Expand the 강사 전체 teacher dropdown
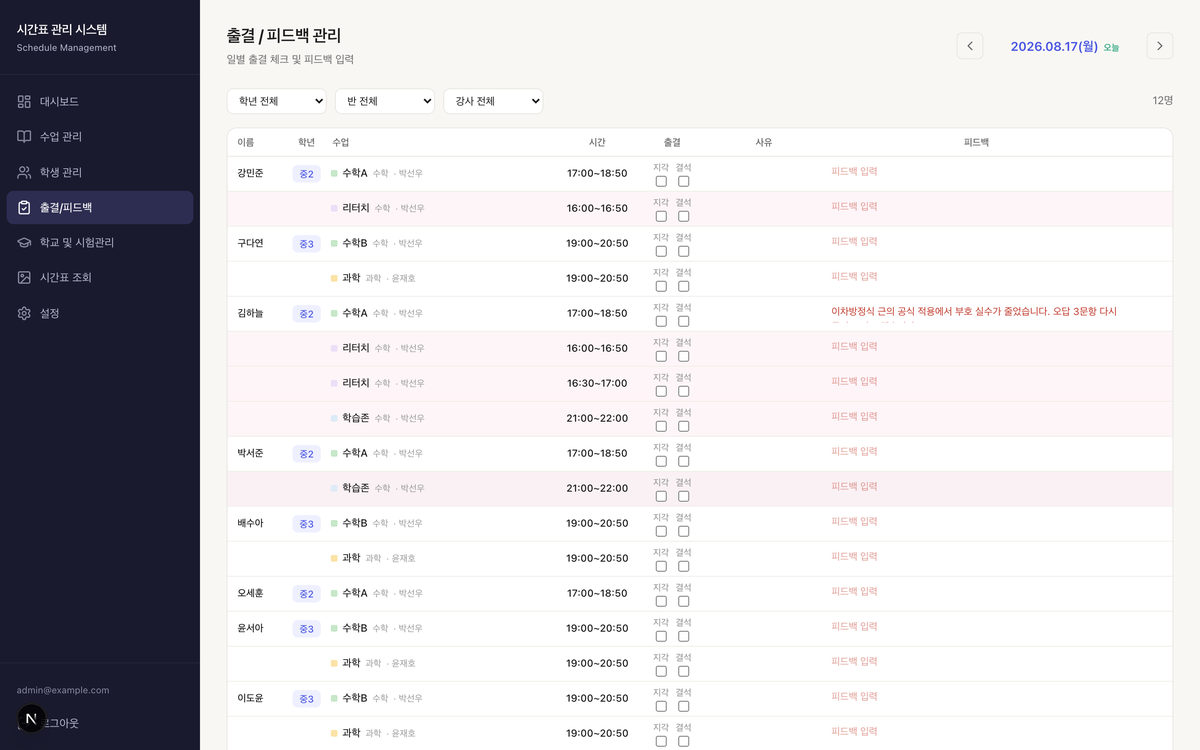 click(x=493, y=101)
